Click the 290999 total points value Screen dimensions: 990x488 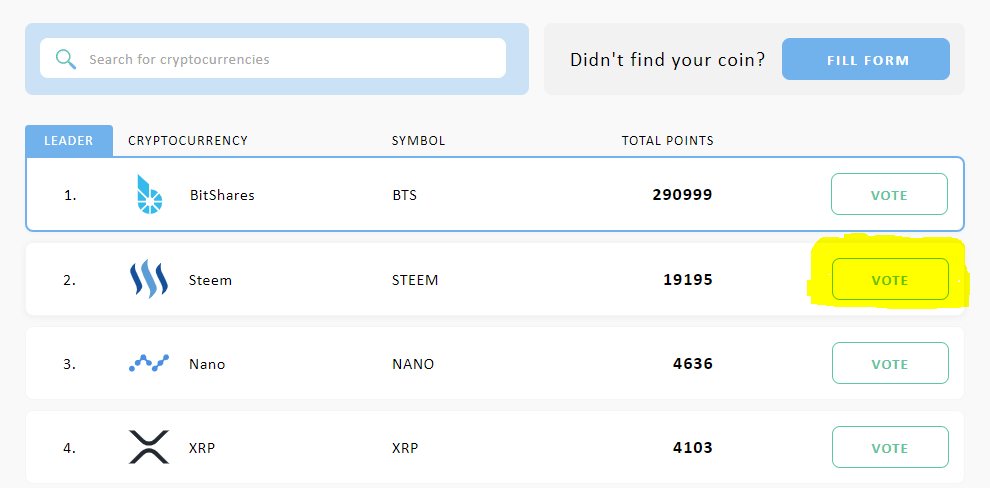[683, 194]
